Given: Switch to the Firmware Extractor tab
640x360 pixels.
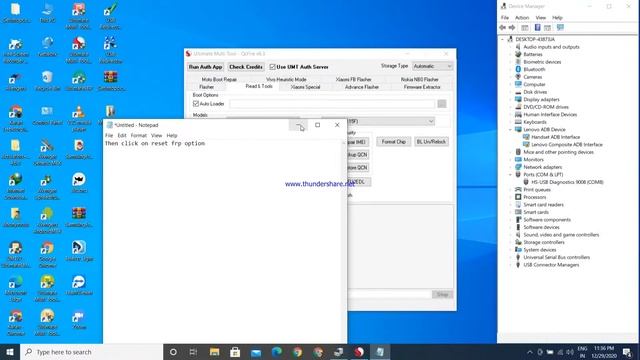Looking at the screenshot, I should coord(422,87).
